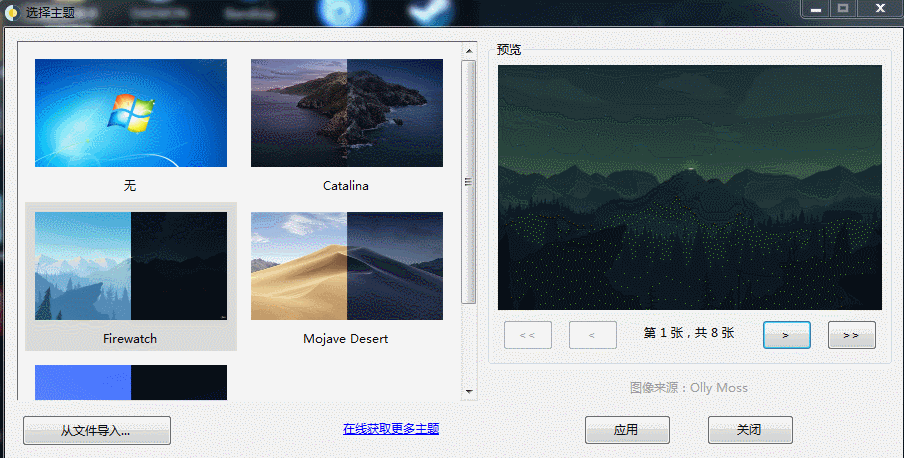Choose the Catalina theme thumbnail
The width and height of the screenshot is (904, 458).
[346, 113]
